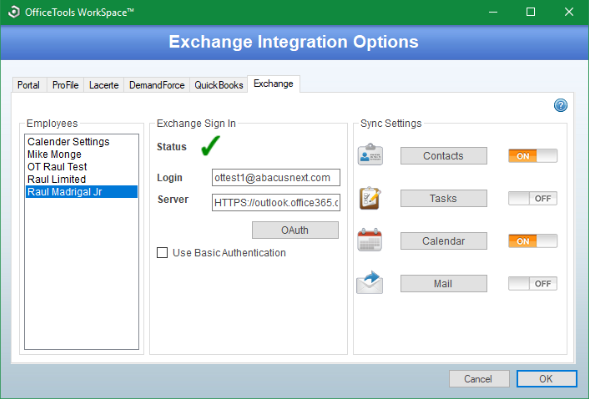Image resolution: width=589 pixels, height=399 pixels.
Task: Switch to the QuickBooks tab
Action: point(219,85)
